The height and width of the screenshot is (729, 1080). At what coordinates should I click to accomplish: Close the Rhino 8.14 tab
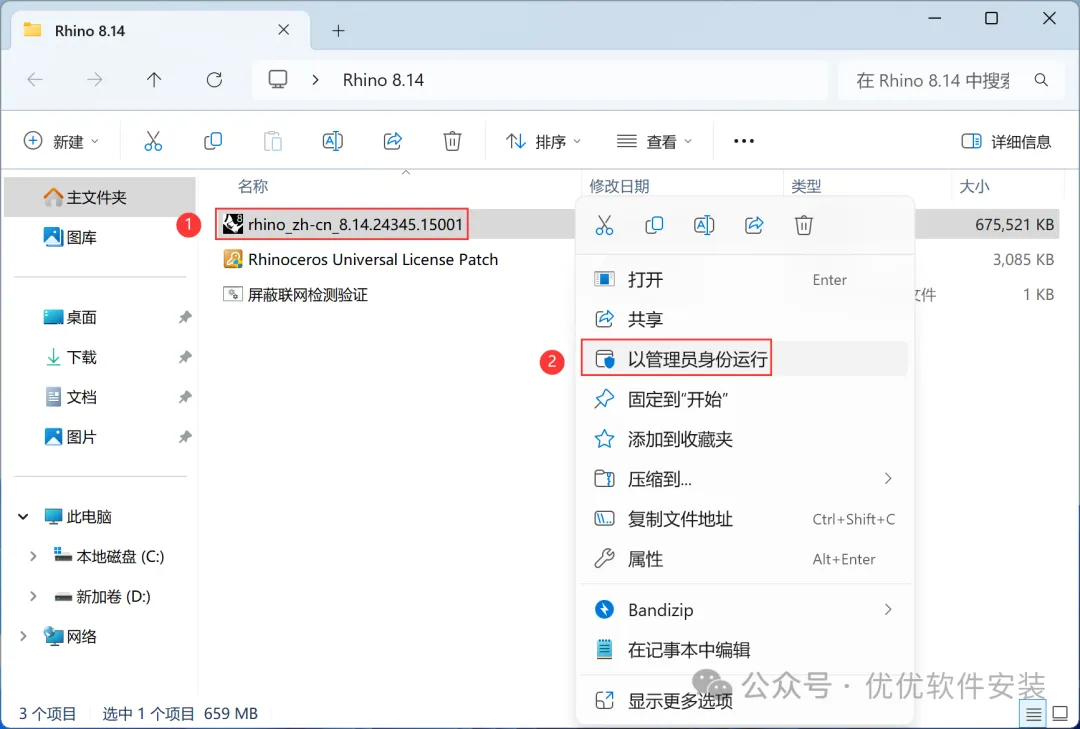point(284,30)
